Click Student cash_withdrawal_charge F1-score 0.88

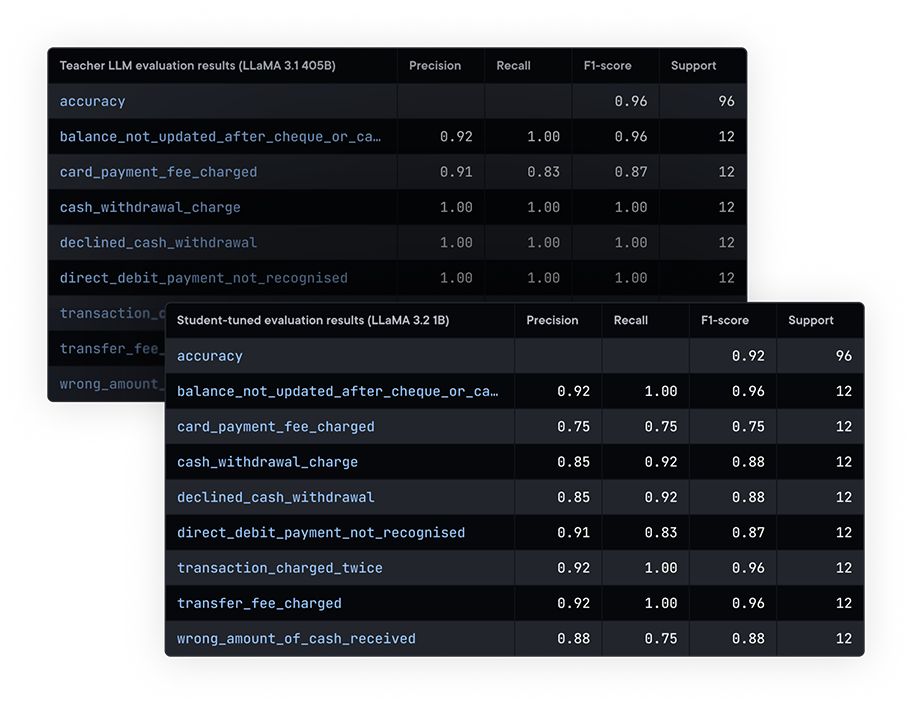point(748,462)
